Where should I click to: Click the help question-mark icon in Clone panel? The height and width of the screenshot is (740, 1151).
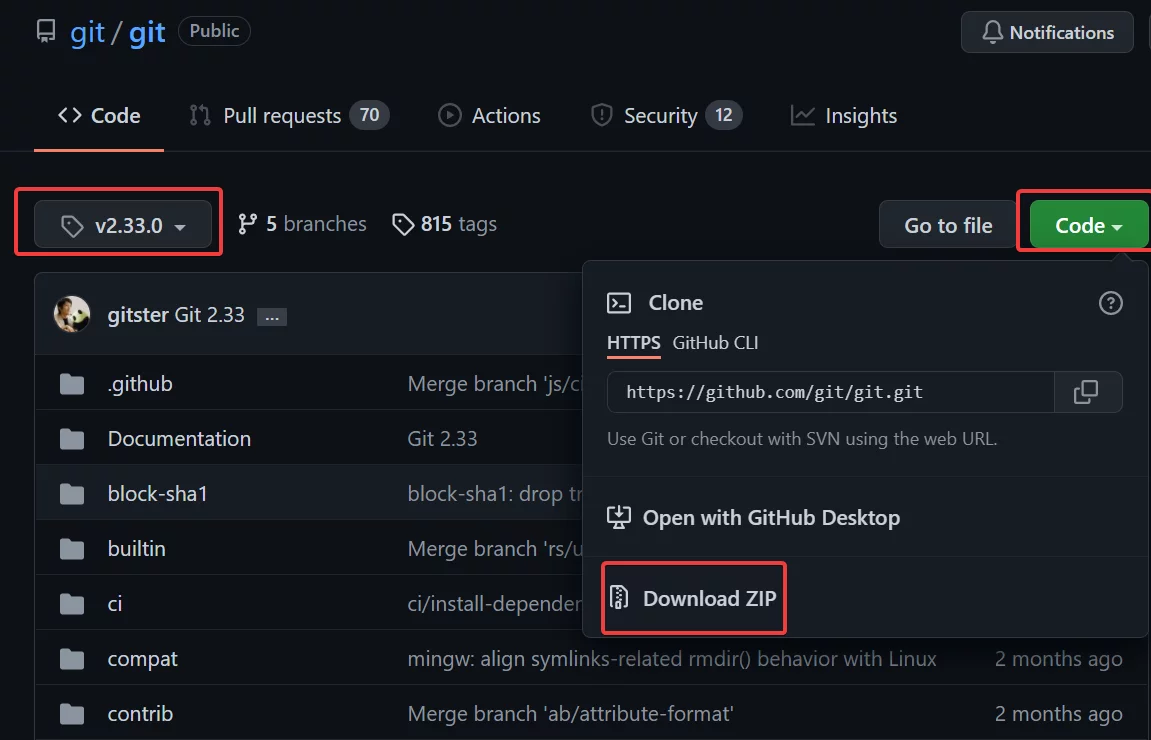pos(1111,302)
